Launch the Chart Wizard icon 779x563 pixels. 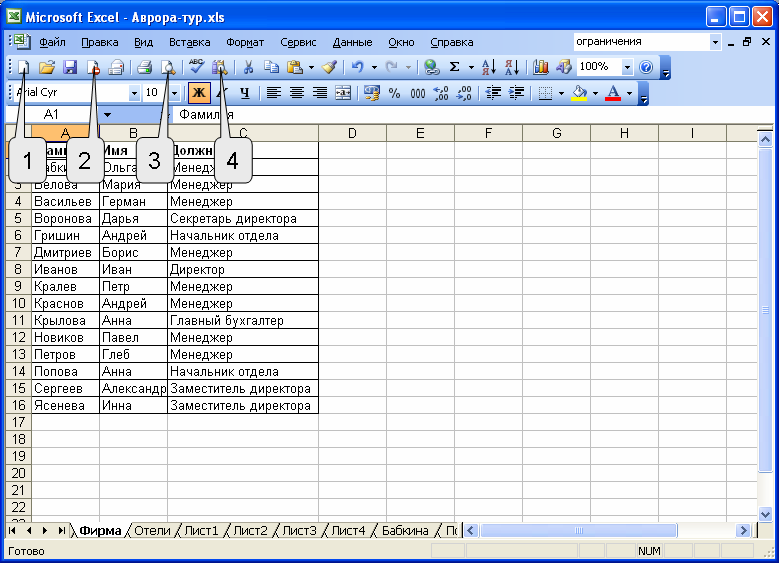pos(541,67)
